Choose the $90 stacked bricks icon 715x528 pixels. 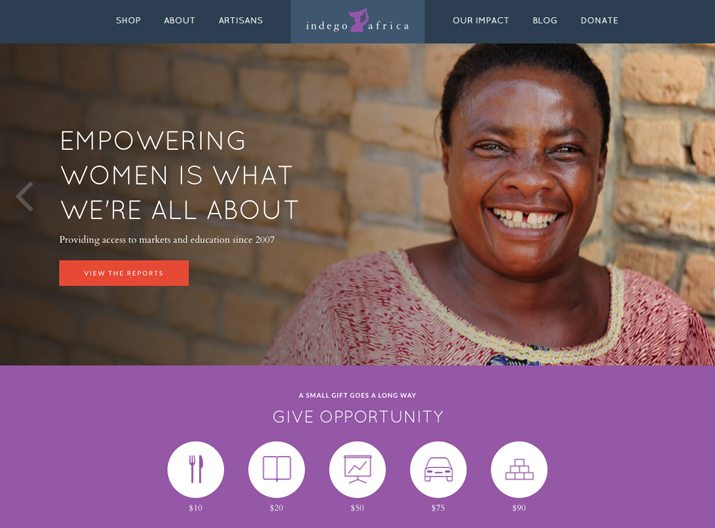click(x=519, y=469)
